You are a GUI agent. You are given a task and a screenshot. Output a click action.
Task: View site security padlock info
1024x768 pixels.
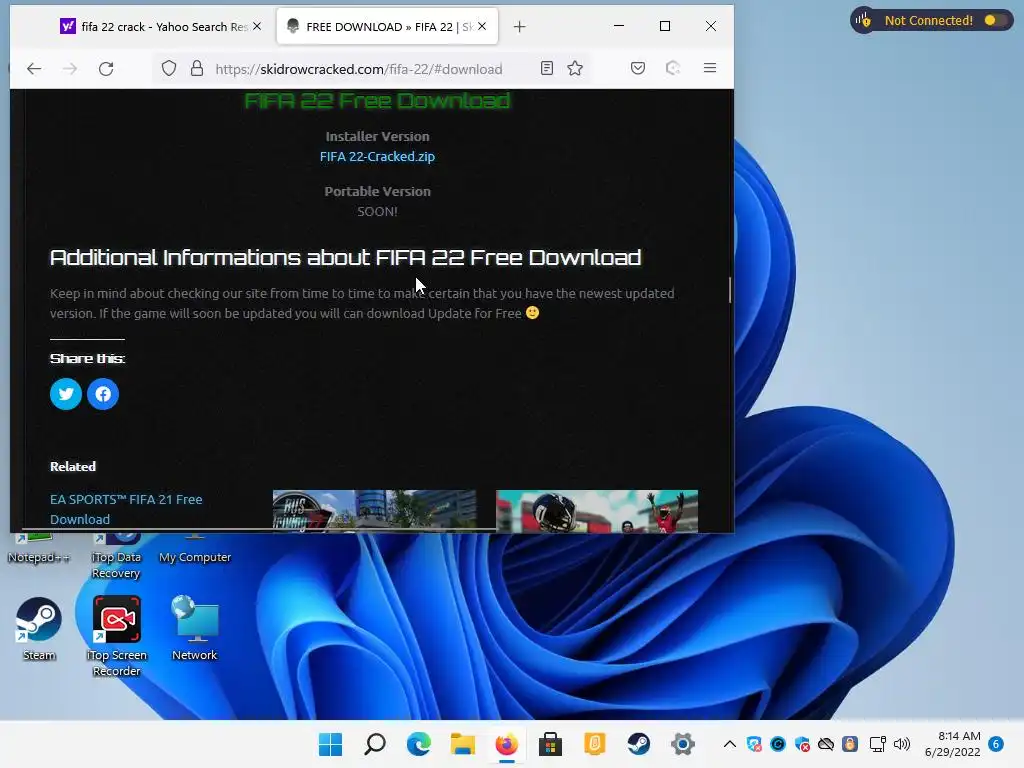tap(197, 69)
